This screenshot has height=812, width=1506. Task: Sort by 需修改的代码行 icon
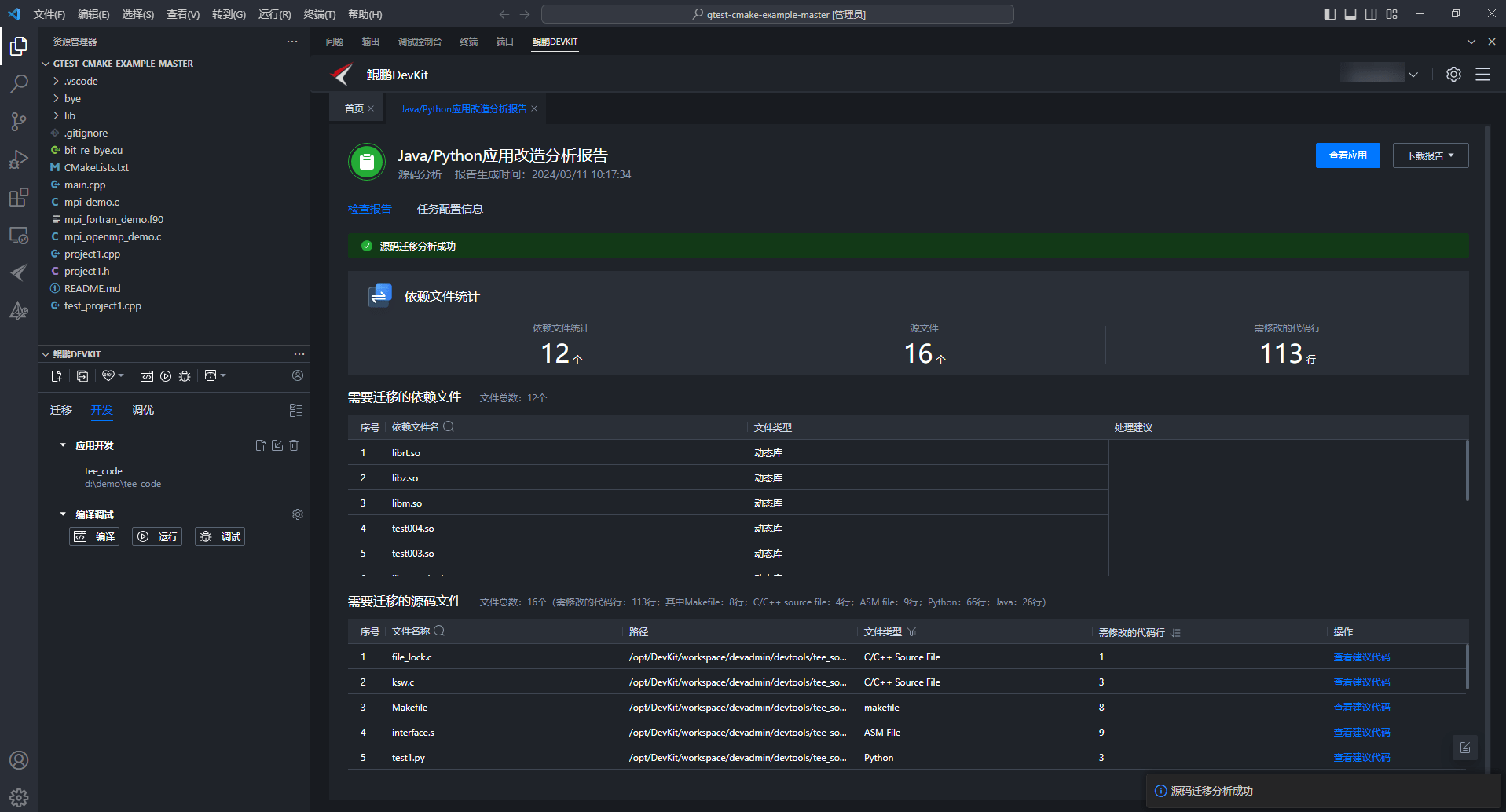coord(1175,632)
